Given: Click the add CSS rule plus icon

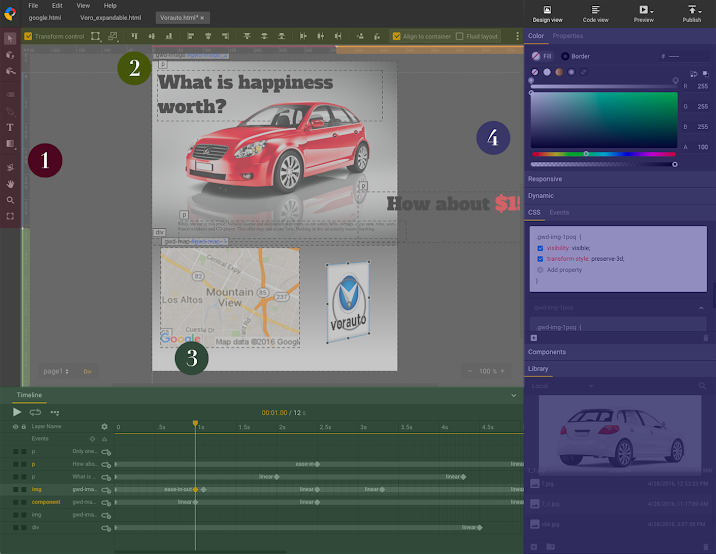Looking at the screenshot, I should click(x=534, y=338).
